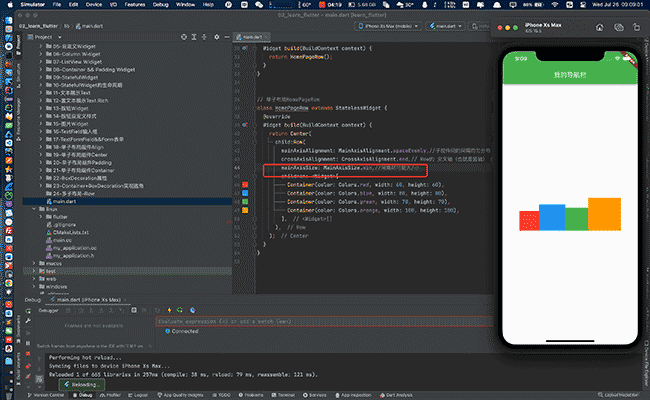Expand the 07-ListView Widget folder
Screen dimensions: 650x400
(x=41, y=62)
